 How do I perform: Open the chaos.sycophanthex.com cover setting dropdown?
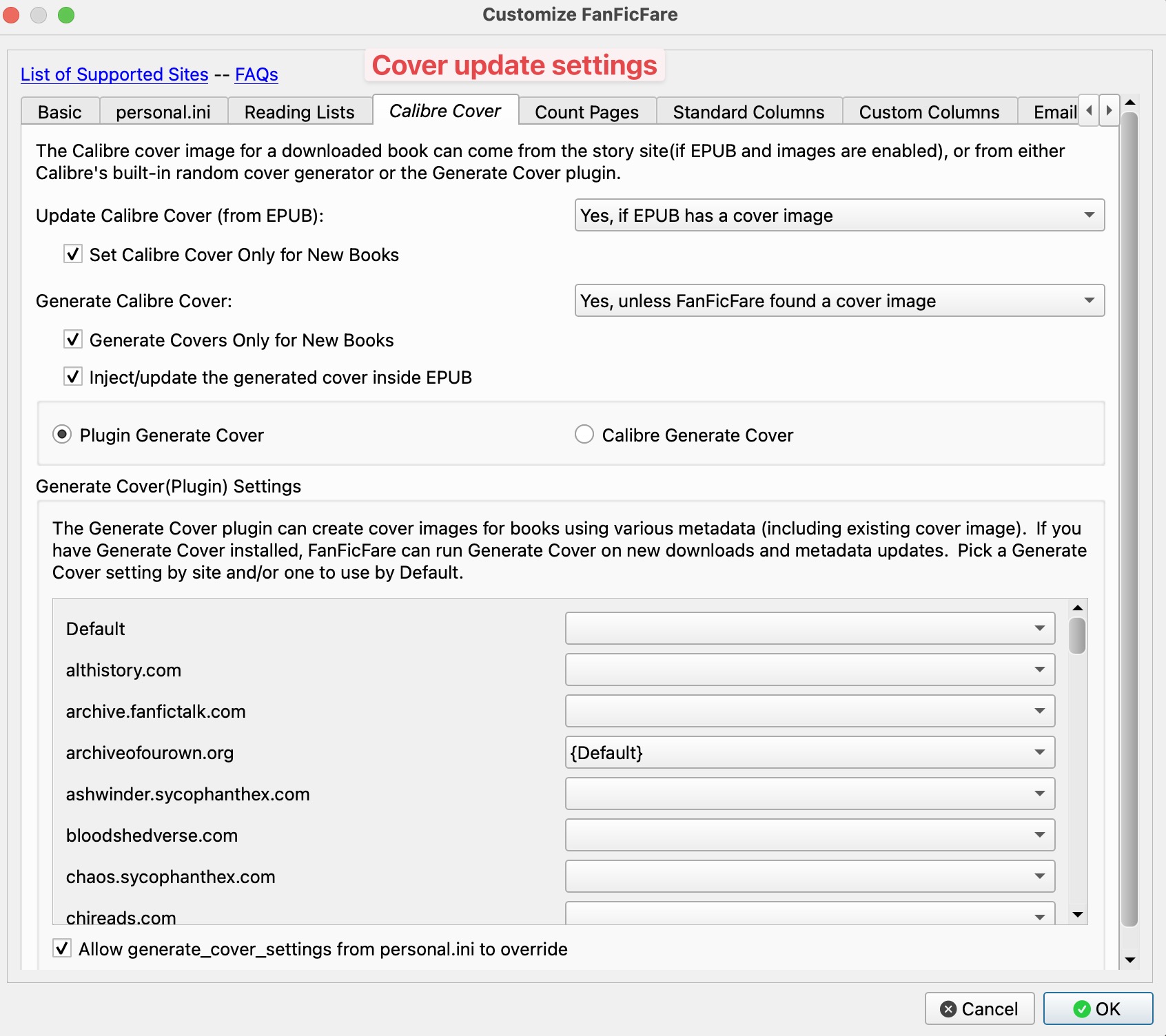coord(810,876)
